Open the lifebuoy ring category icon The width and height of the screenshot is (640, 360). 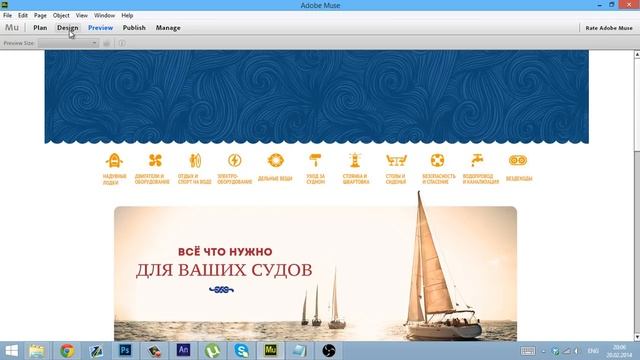click(276, 160)
